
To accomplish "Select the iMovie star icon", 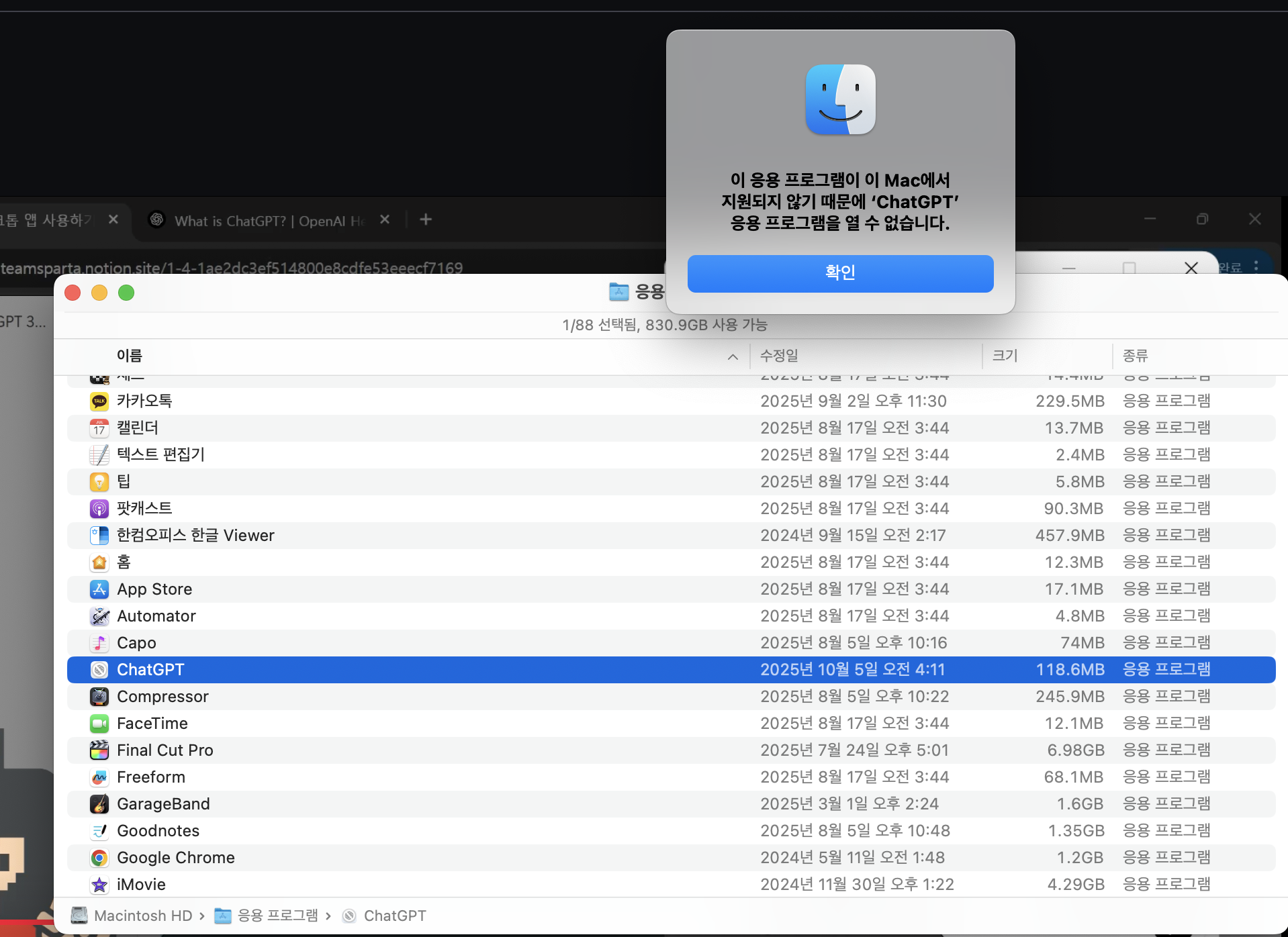I will pyautogui.click(x=99, y=885).
